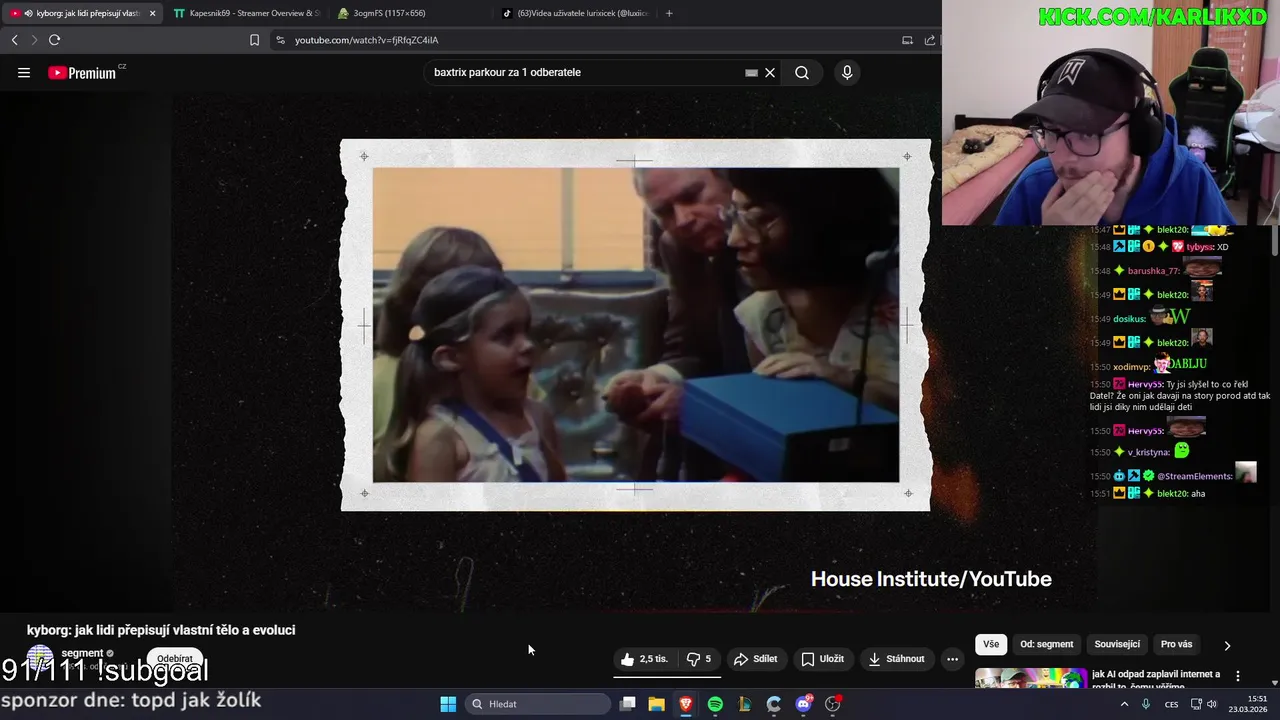This screenshot has width=1280, height=720.
Task: Bookmark this page in the address bar
Action: coord(254,40)
